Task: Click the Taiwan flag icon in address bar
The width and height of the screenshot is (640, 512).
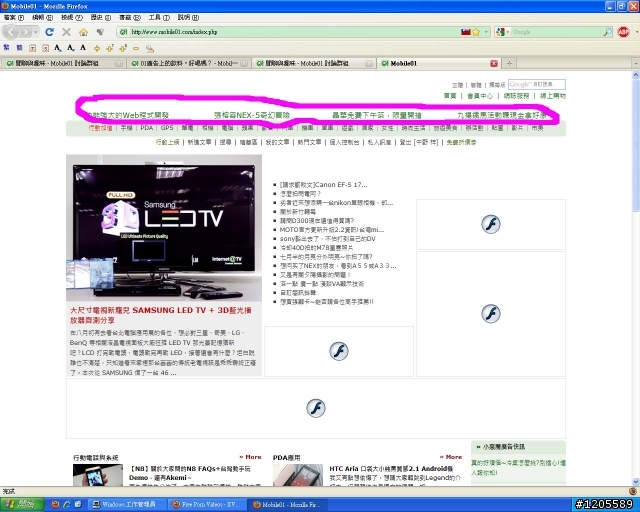Action: (466, 32)
